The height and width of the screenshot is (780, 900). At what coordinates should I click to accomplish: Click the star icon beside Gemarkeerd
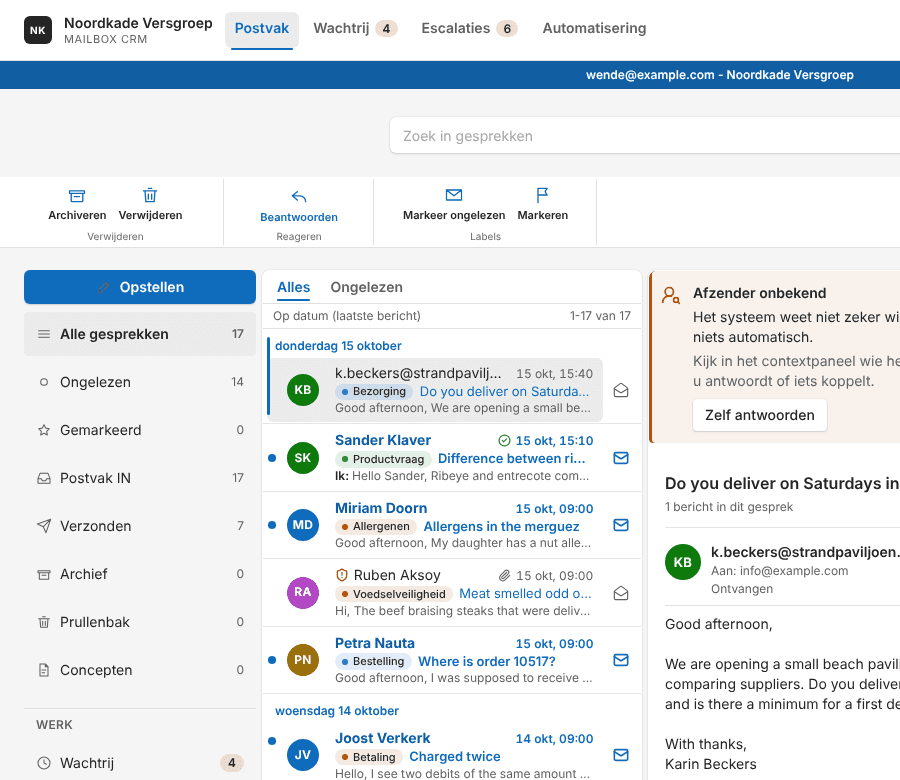tap(44, 430)
